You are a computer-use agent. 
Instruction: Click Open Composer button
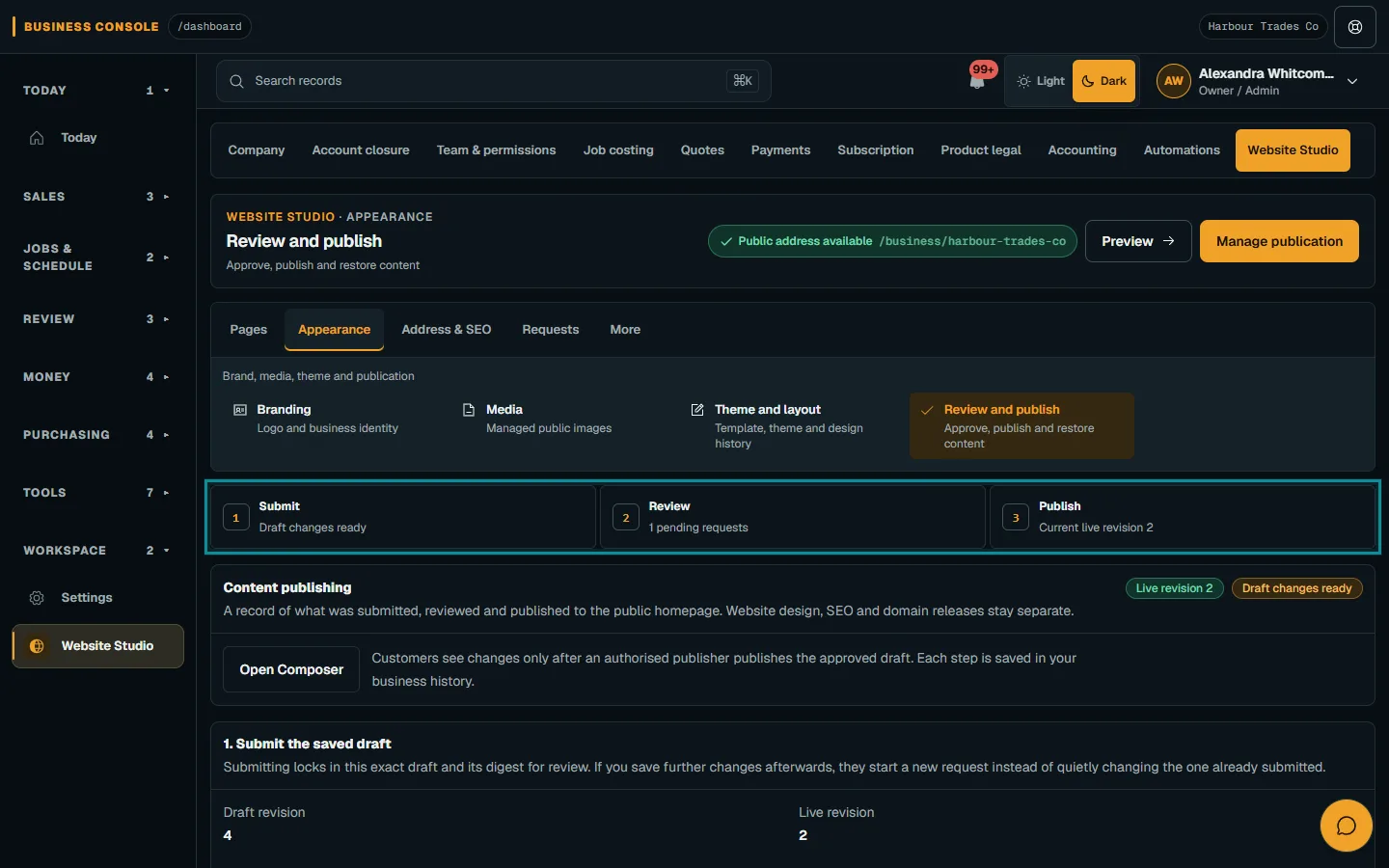(x=291, y=669)
